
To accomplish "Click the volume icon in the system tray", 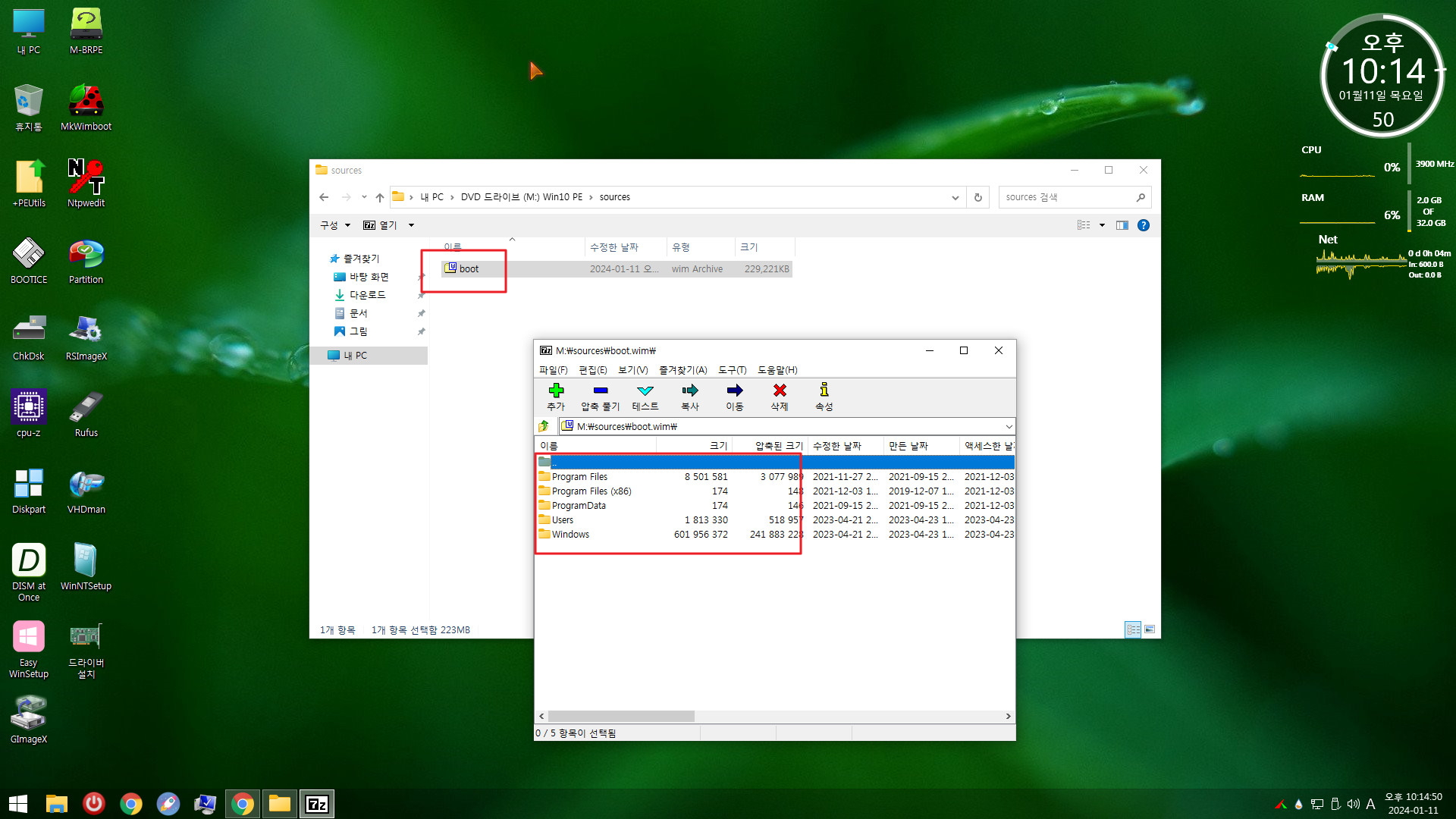I will coord(1353,804).
